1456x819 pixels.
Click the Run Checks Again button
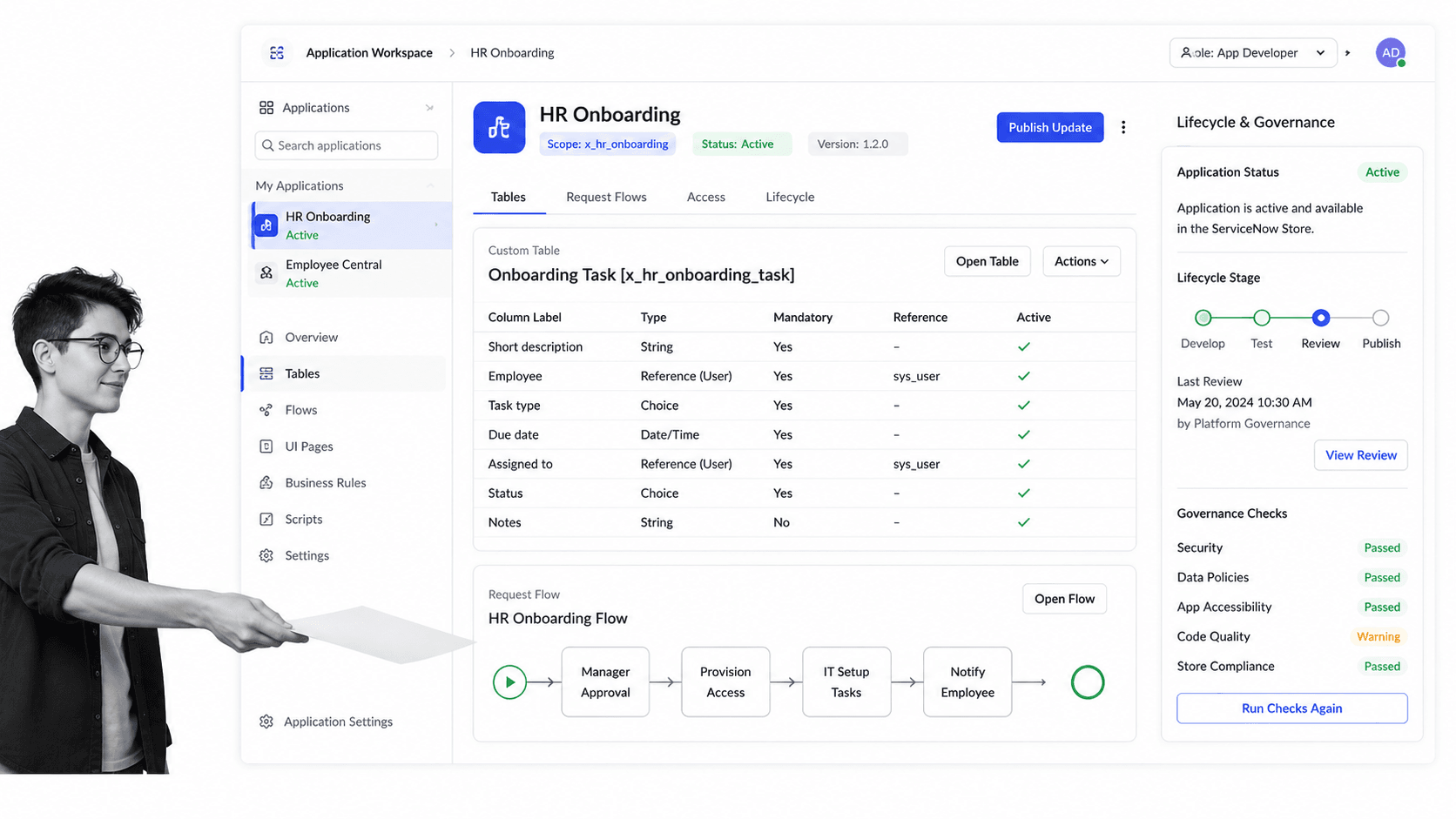pyautogui.click(x=1292, y=708)
